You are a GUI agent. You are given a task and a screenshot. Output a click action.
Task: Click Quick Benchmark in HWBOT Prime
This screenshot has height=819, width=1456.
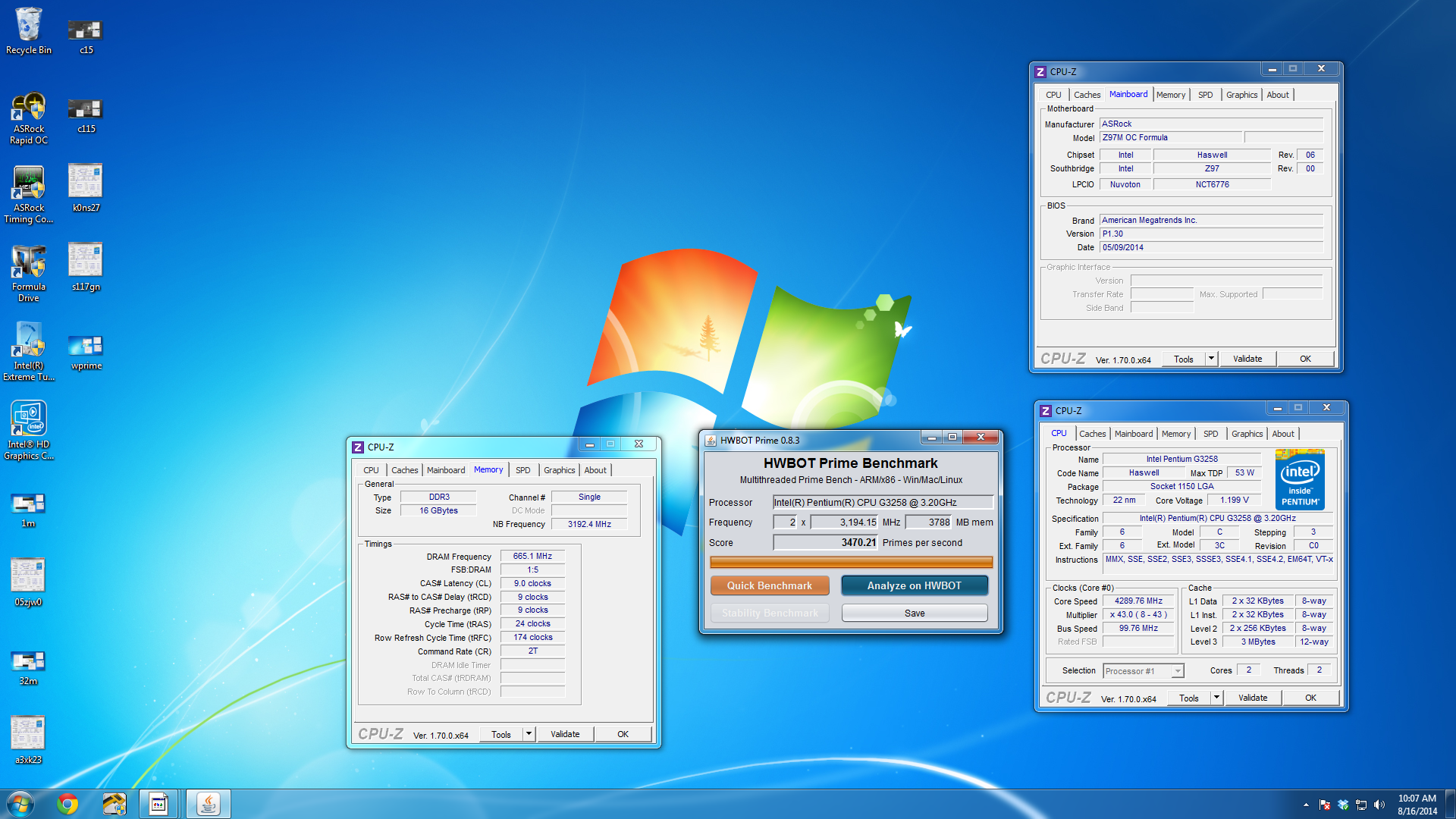770,585
